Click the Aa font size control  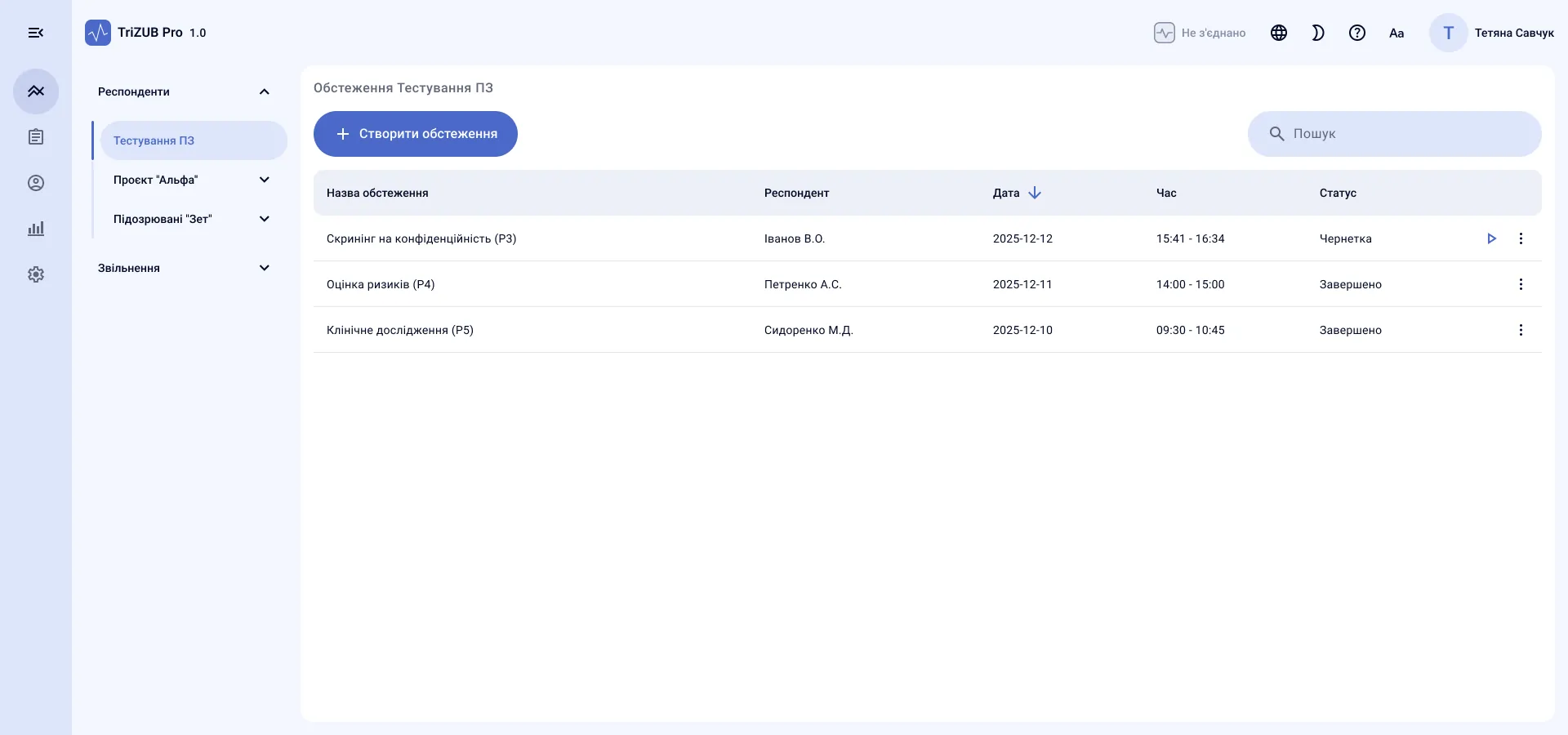(x=1396, y=33)
